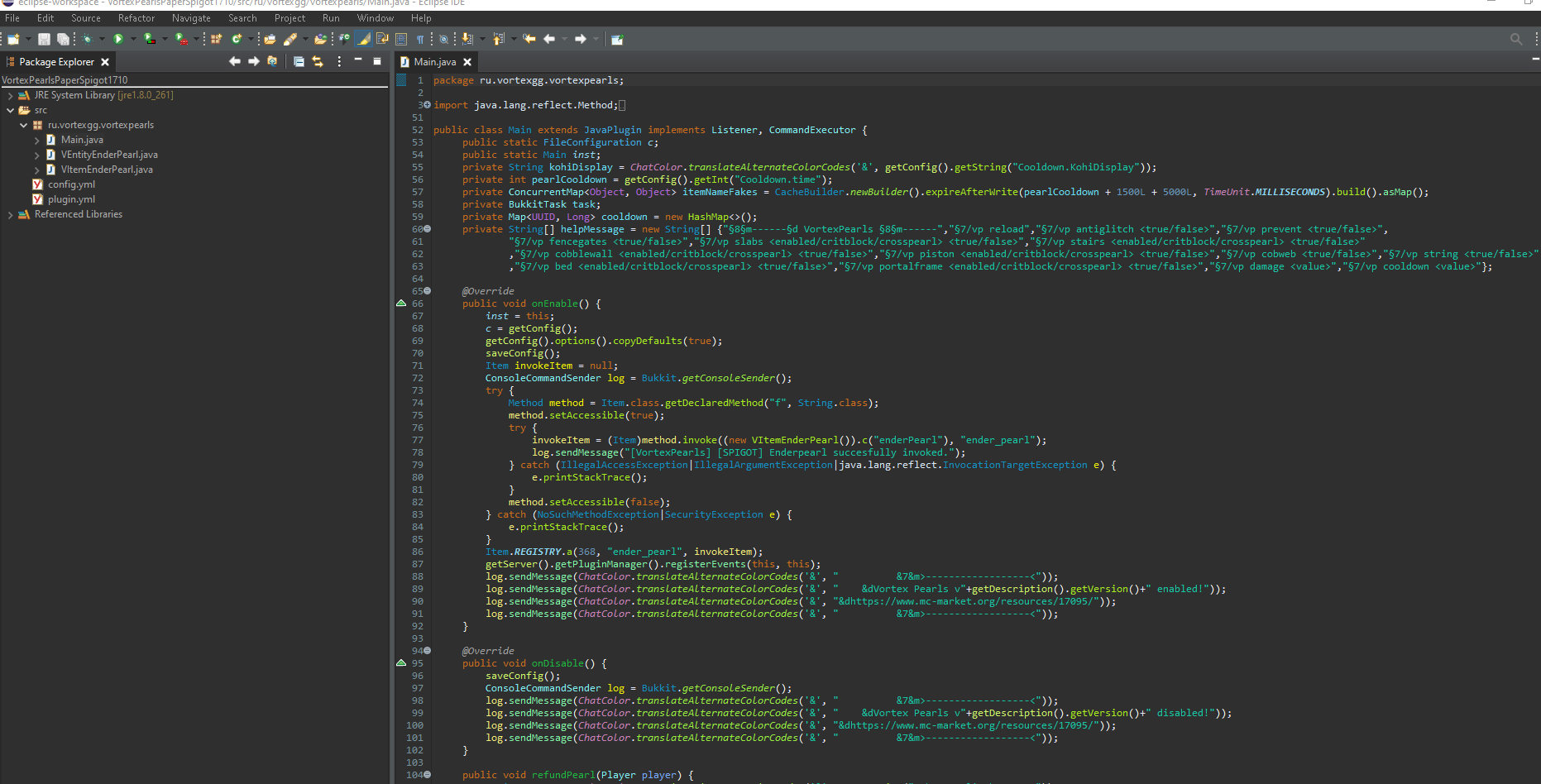Screen dimensions: 1541x784
Task: Collapse All in Package Explorer toolbar
Action: point(299,61)
